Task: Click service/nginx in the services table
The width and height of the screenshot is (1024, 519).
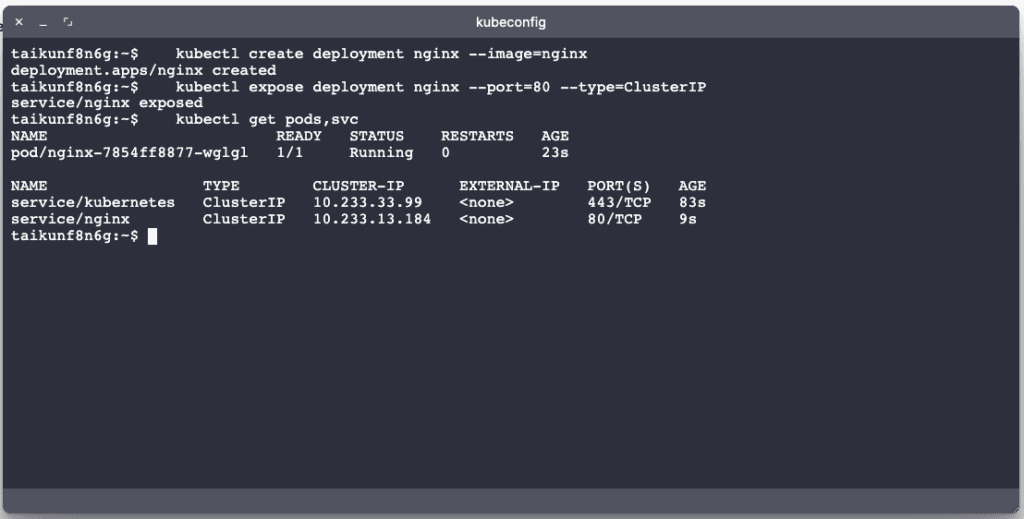Action: [x=69, y=219]
